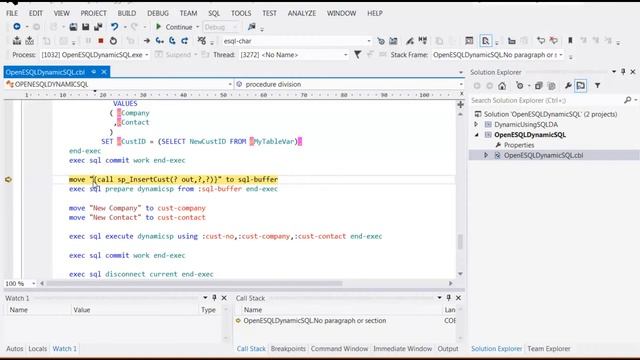This screenshot has height=360, width=640.
Task: Toggle auto-hide pin on Watch 1 panel
Action: coord(214,298)
